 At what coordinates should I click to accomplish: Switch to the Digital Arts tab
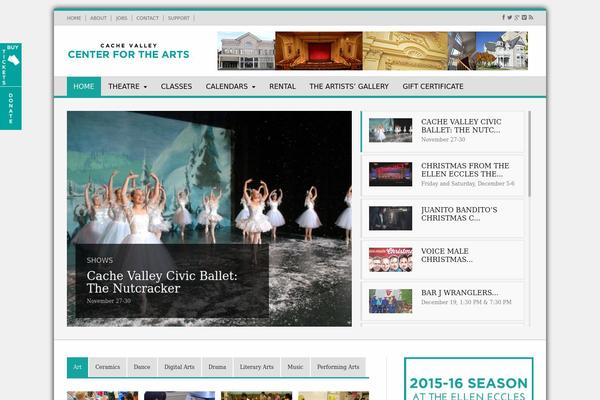(x=179, y=367)
